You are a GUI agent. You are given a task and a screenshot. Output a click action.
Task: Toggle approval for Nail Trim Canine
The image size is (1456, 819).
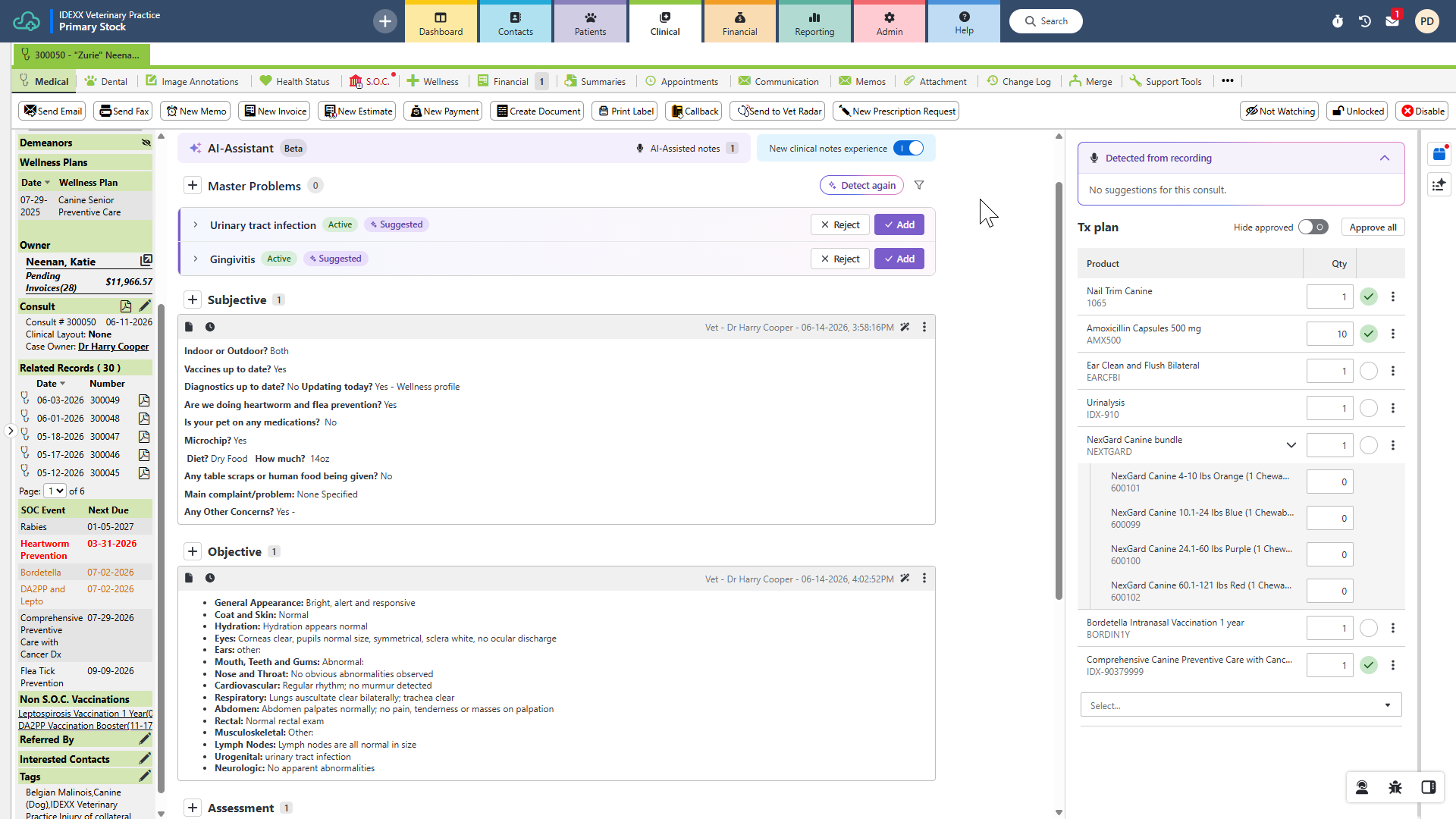click(1369, 297)
